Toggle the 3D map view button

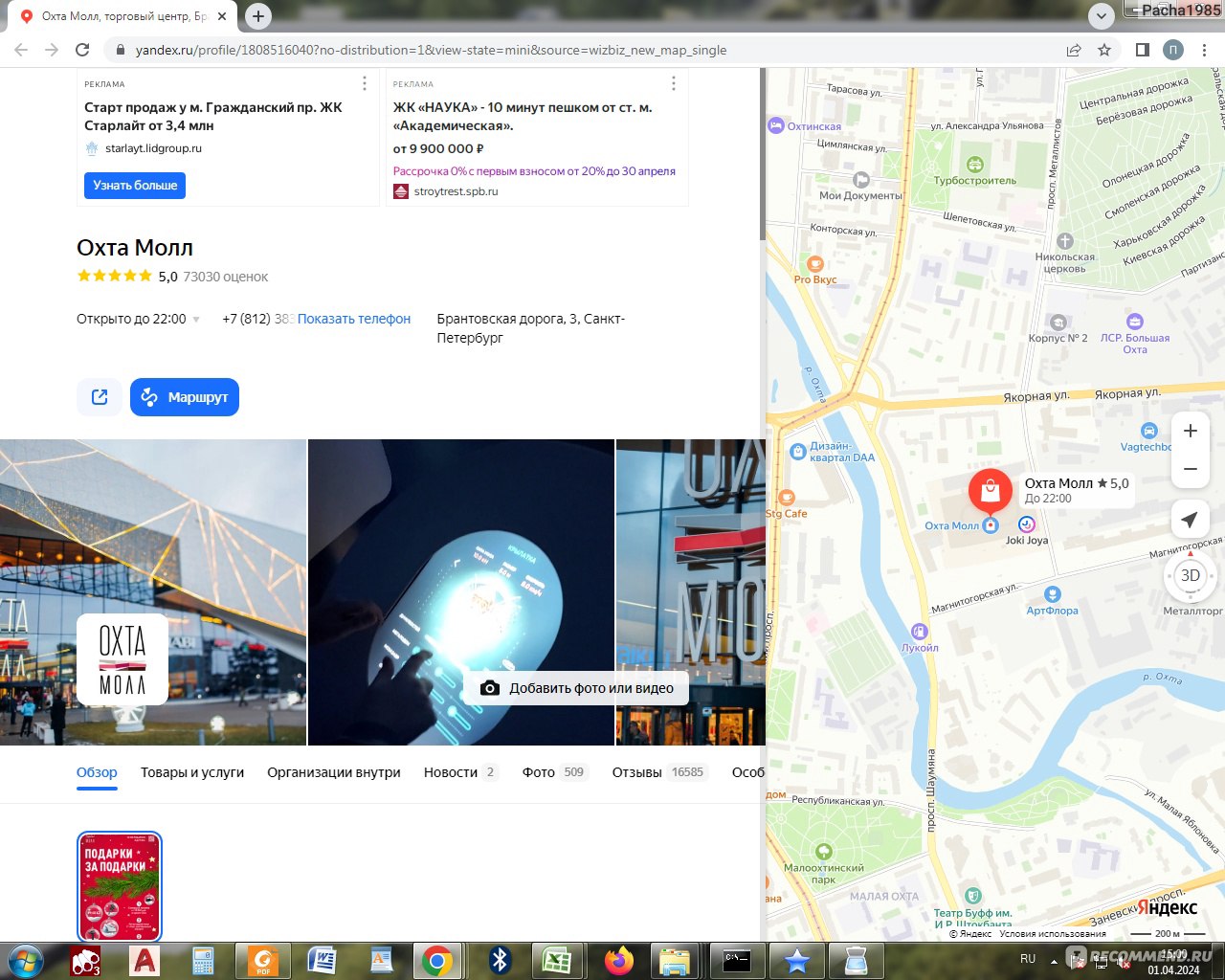click(x=1191, y=575)
